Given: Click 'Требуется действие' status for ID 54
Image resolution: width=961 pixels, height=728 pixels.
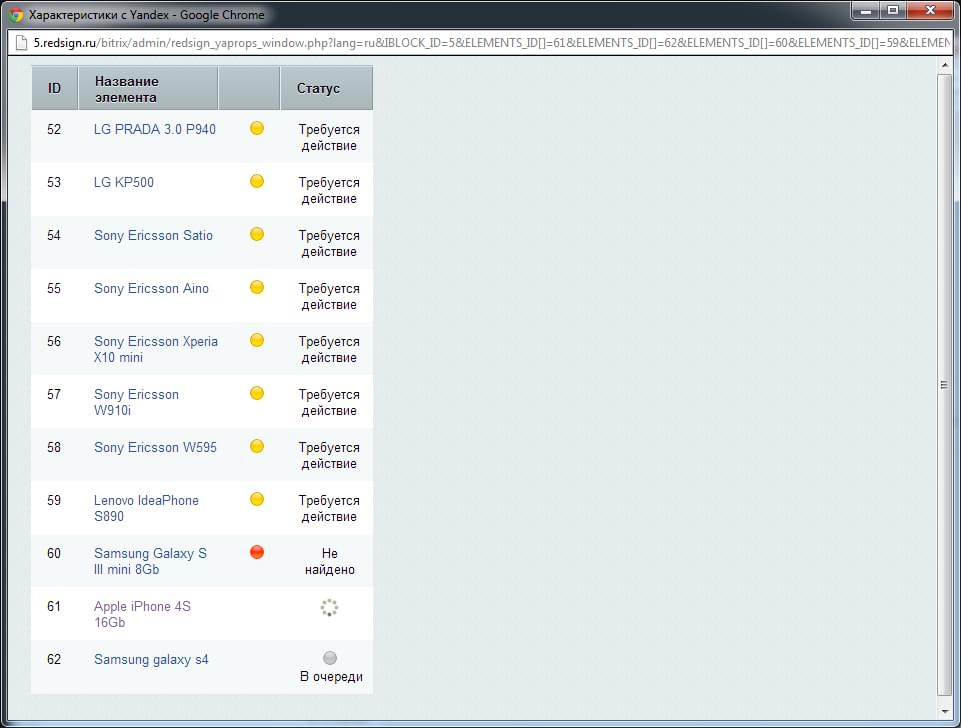Looking at the screenshot, I should pyautogui.click(x=329, y=243).
